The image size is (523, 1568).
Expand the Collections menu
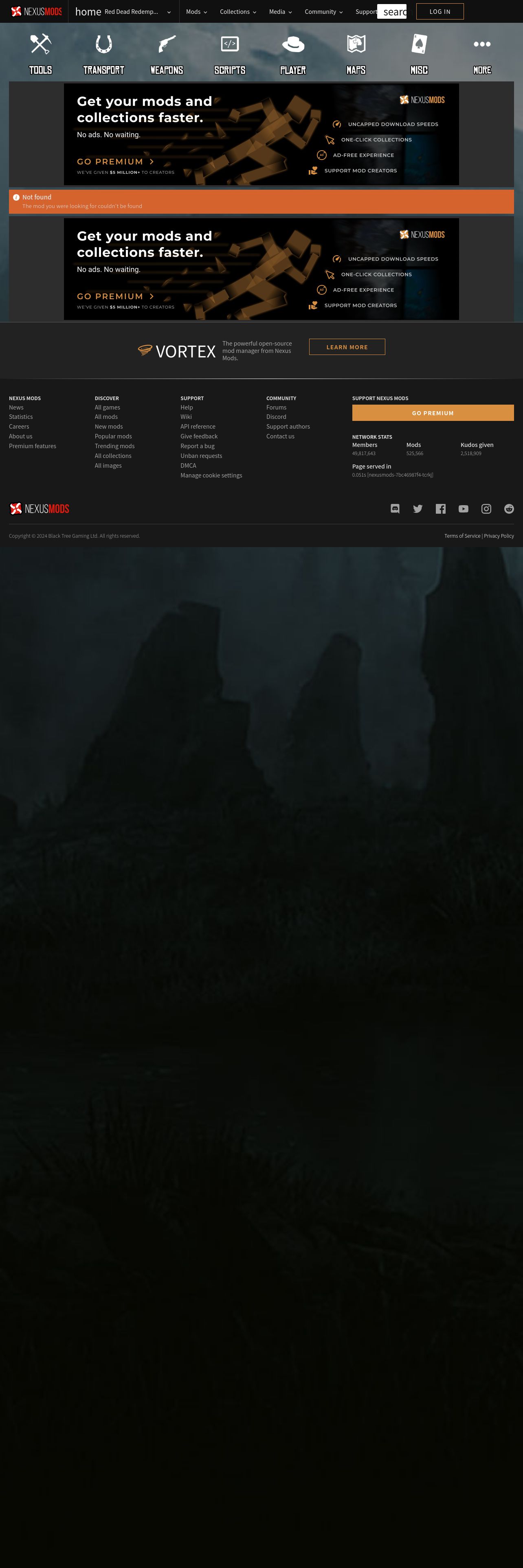(238, 11)
